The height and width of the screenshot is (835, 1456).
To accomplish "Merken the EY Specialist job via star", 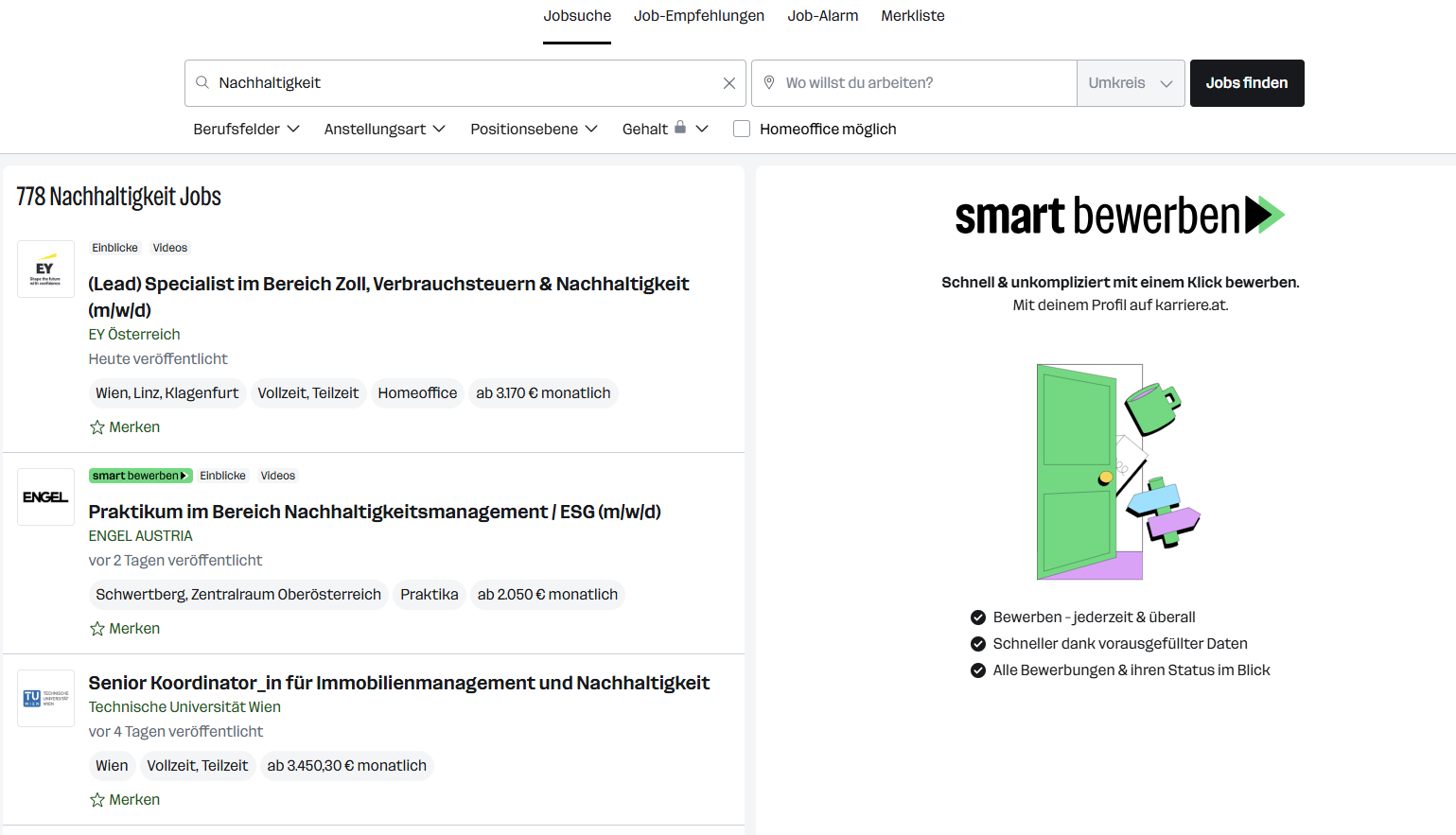I will [x=96, y=426].
